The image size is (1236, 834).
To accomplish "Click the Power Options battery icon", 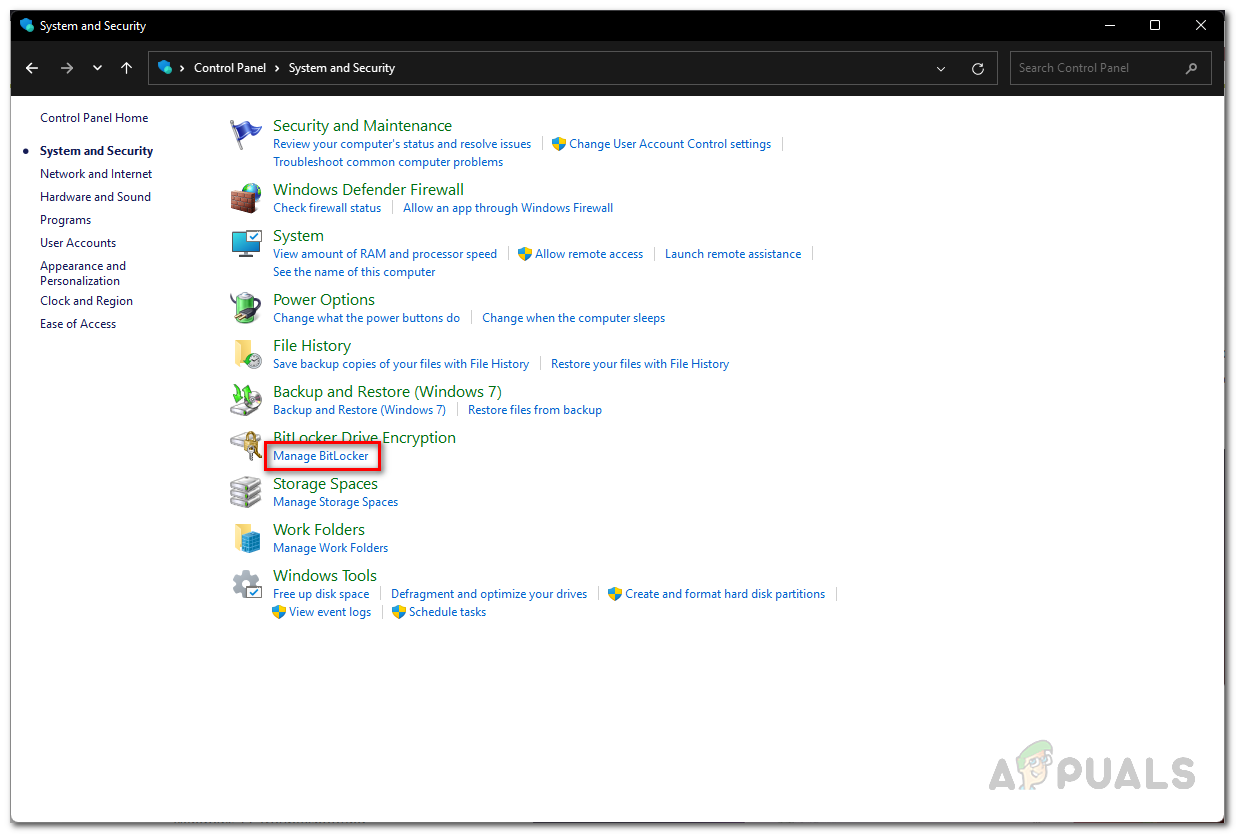I will [x=245, y=308].
